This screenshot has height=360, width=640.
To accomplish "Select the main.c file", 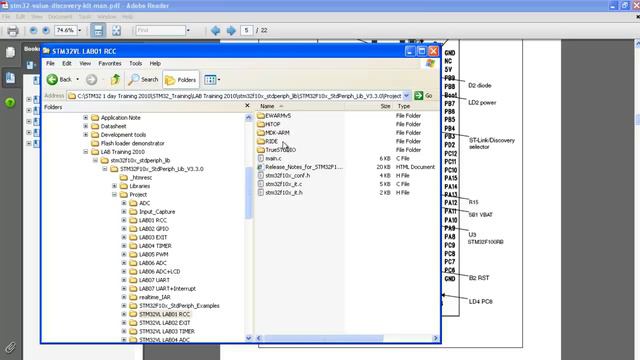I will point(269,159).
